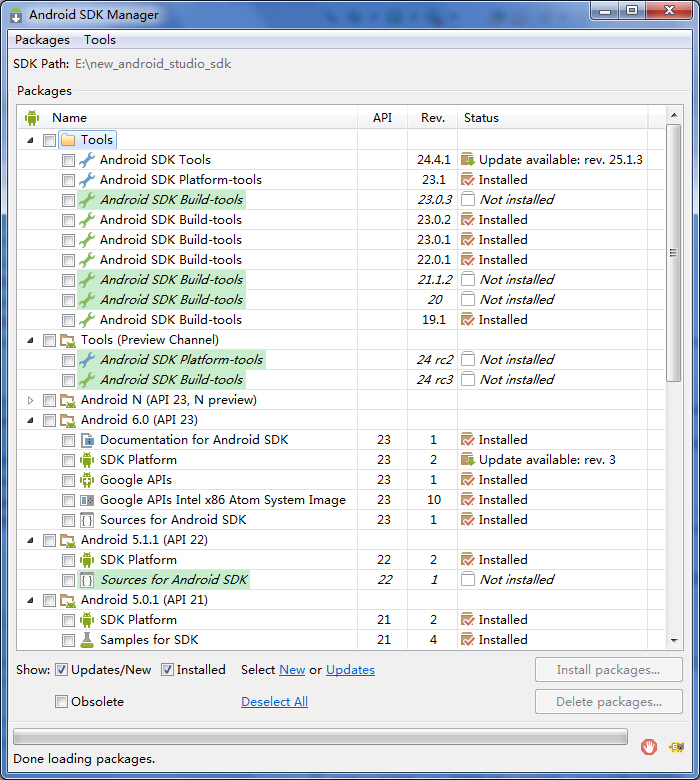Click the Documentation for Android SDK icon
The width and height of the screenshot is (700, 780).
(87, 440)
